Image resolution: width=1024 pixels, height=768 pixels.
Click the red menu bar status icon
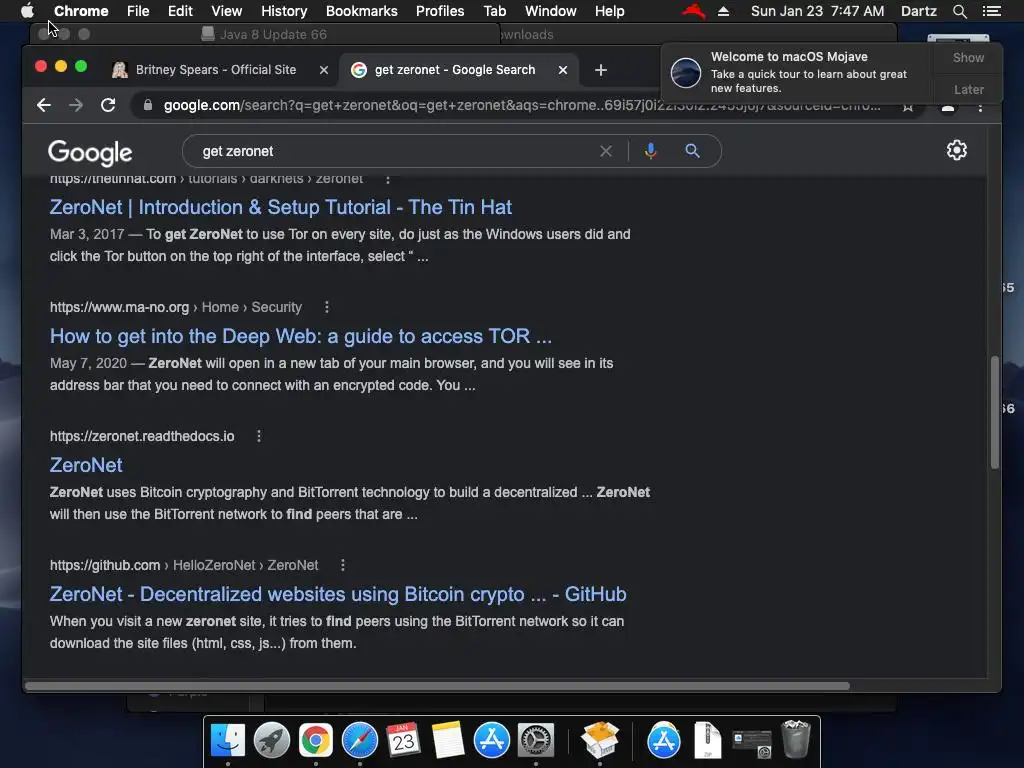(694, 11)
